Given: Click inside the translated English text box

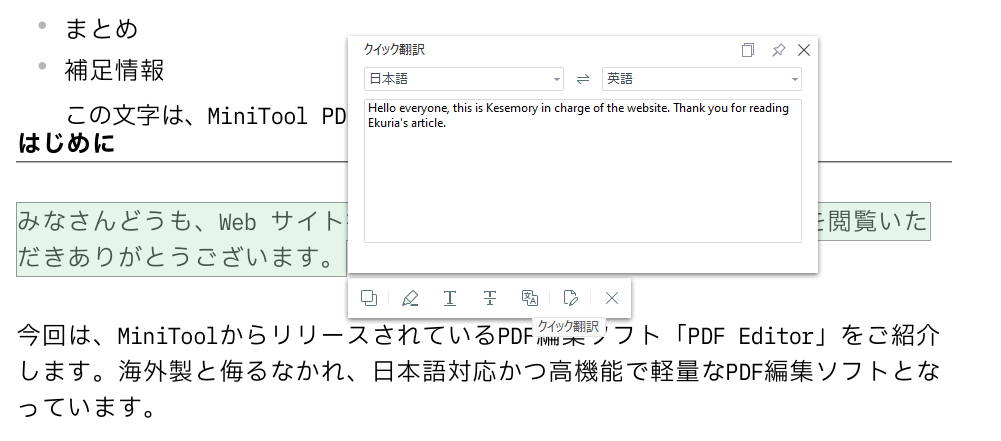Looking at the screenshot, I should [583, 180].
